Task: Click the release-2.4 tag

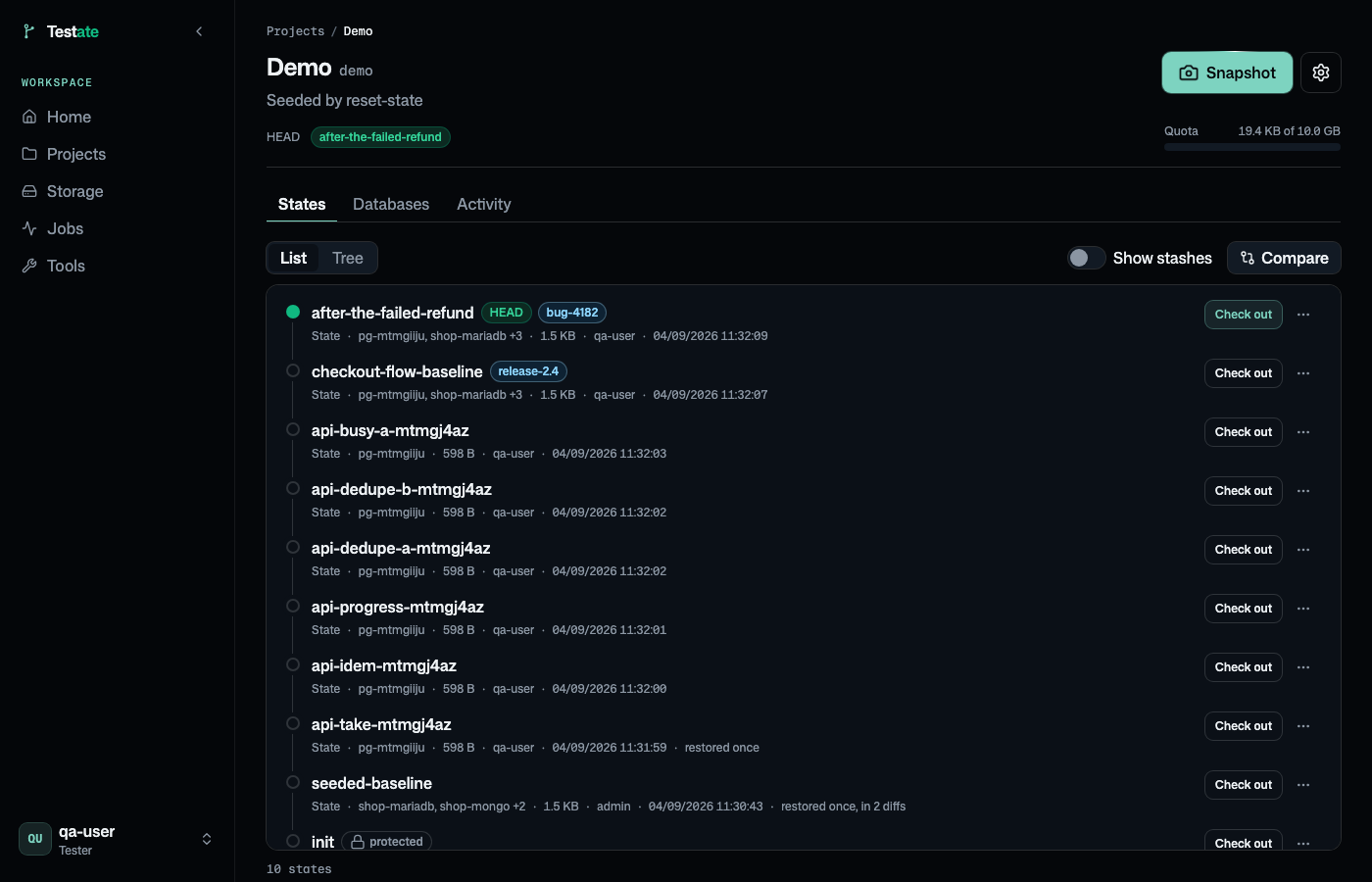Action: (528, 371)
